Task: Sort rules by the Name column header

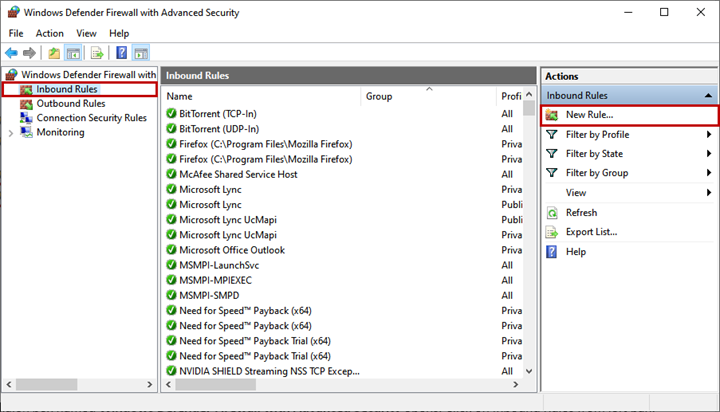Action: click(x=262, y=96)
